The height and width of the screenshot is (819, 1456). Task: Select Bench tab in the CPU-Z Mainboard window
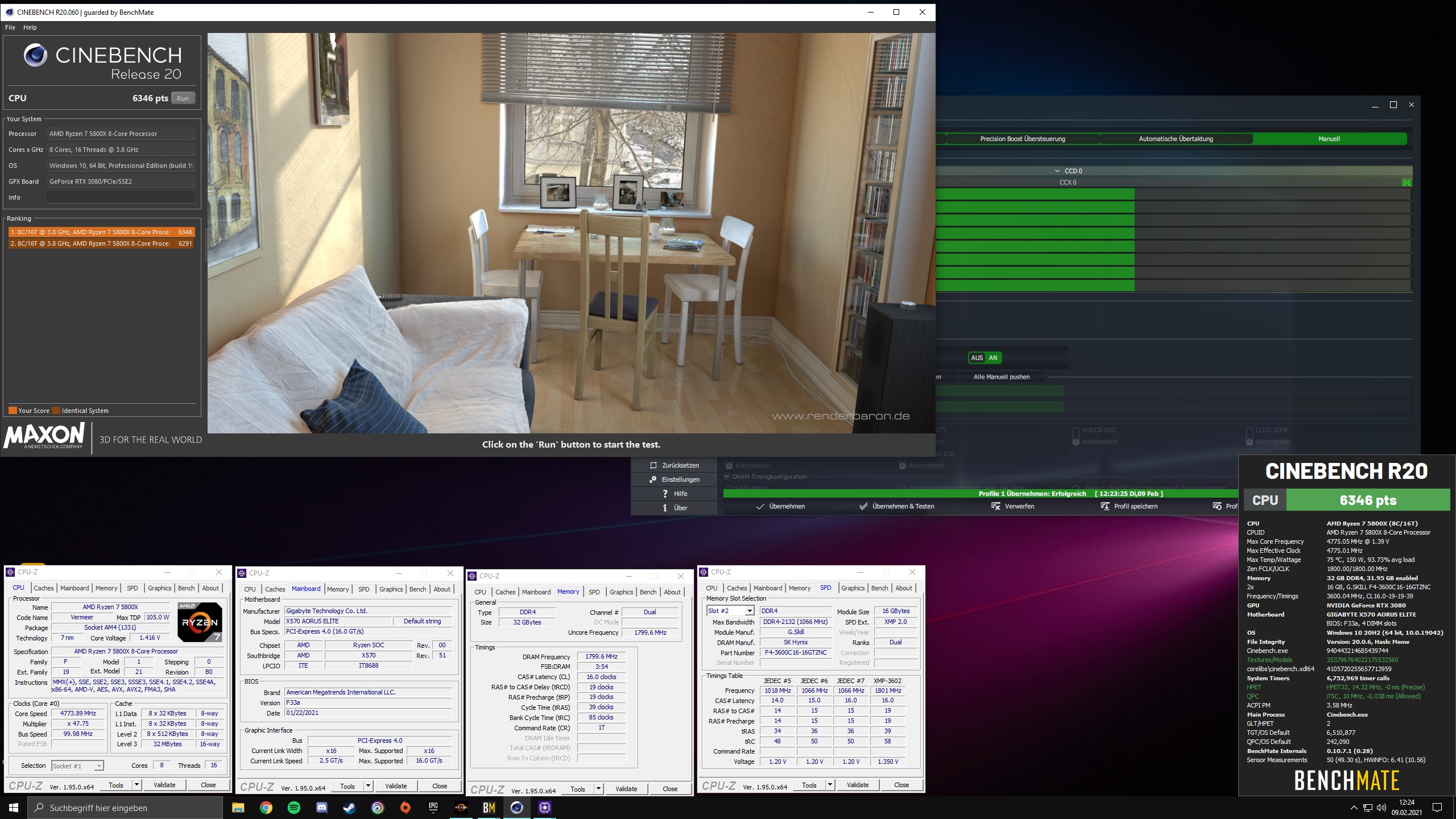tap(418, 589)
